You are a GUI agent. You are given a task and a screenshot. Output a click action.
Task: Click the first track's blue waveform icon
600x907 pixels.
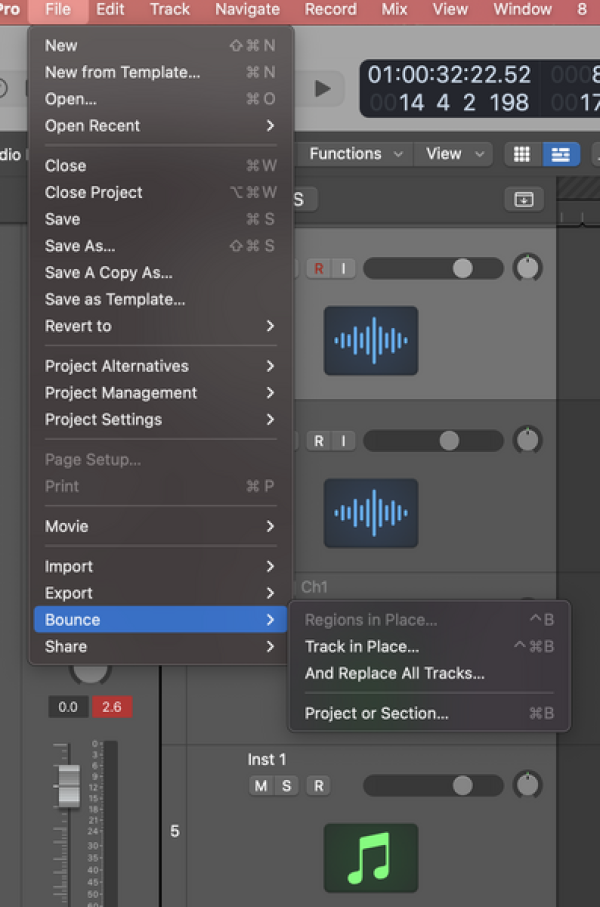pyautogui.click(x=371, y=341)
